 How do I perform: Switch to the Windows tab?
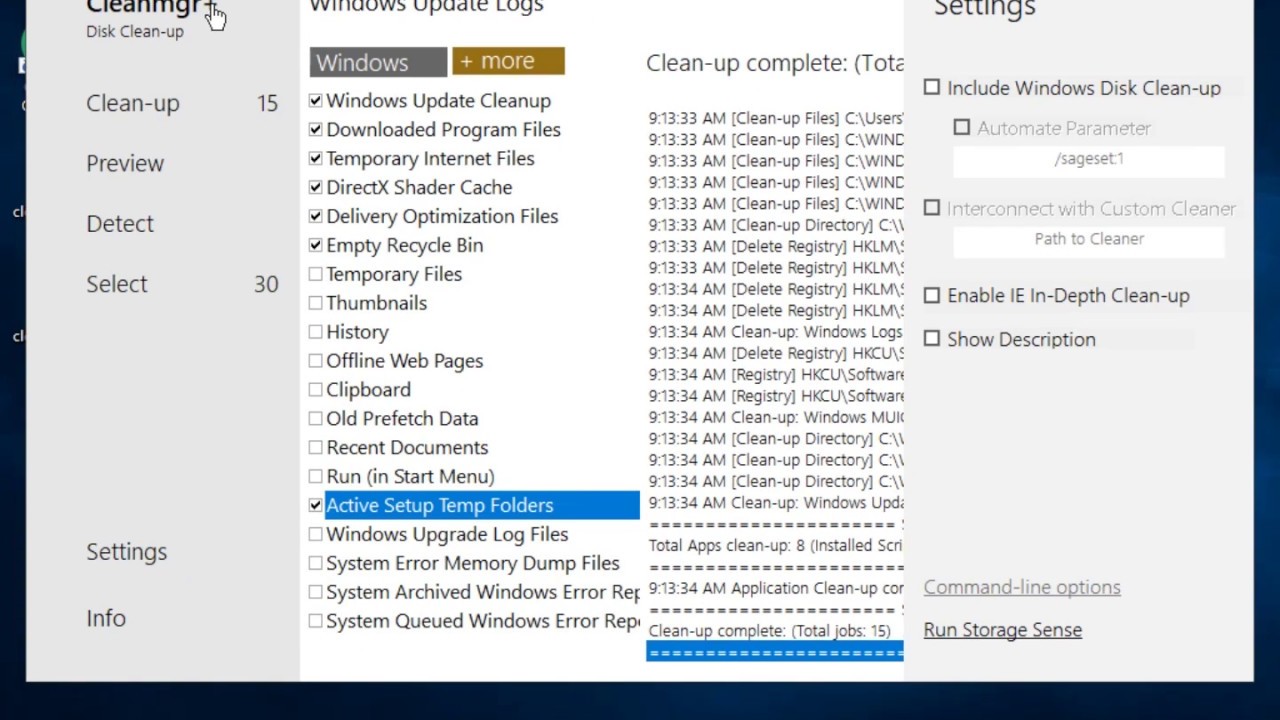point(377,62)
